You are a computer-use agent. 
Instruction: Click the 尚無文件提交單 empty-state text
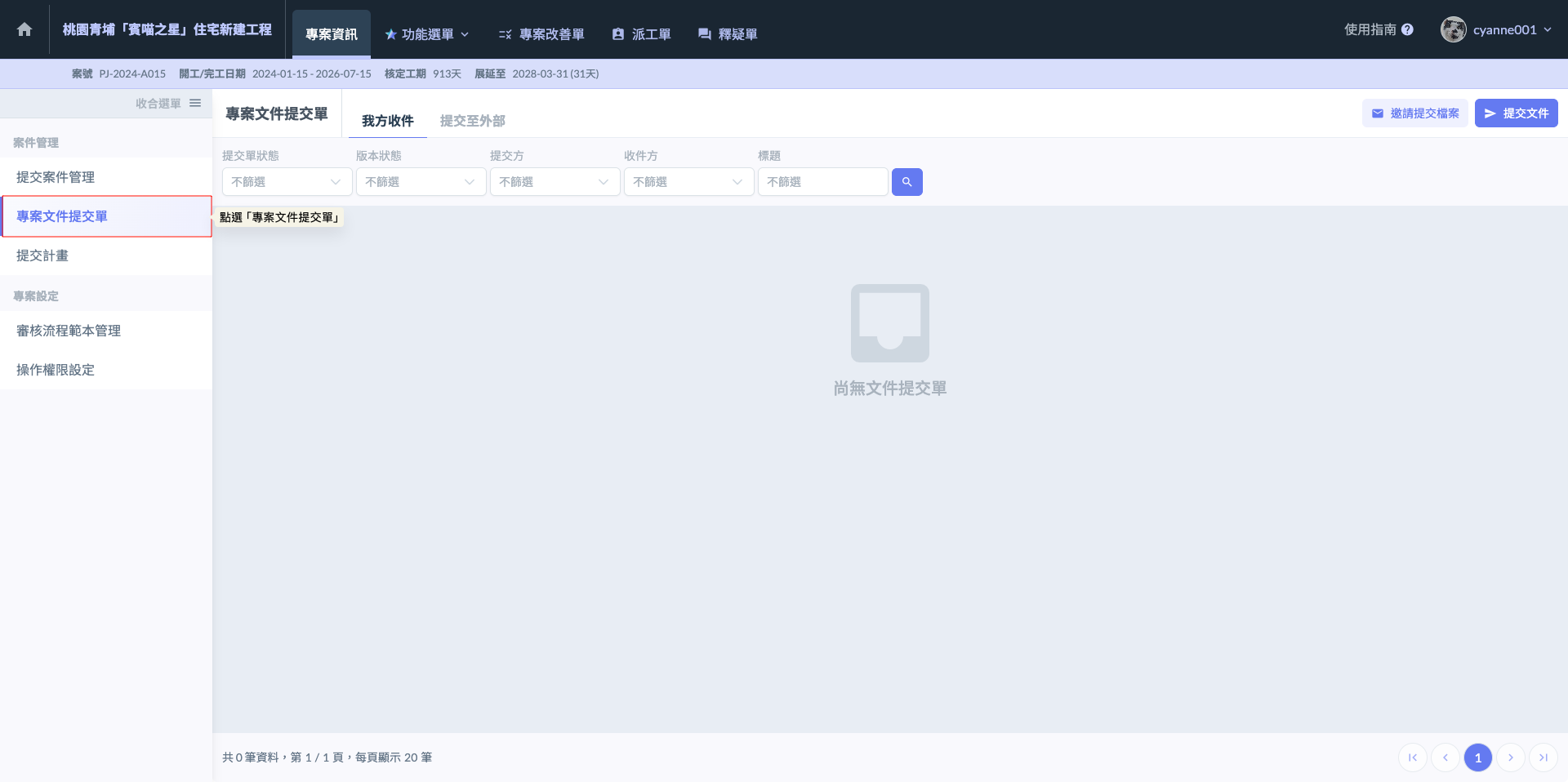[890, 389]
